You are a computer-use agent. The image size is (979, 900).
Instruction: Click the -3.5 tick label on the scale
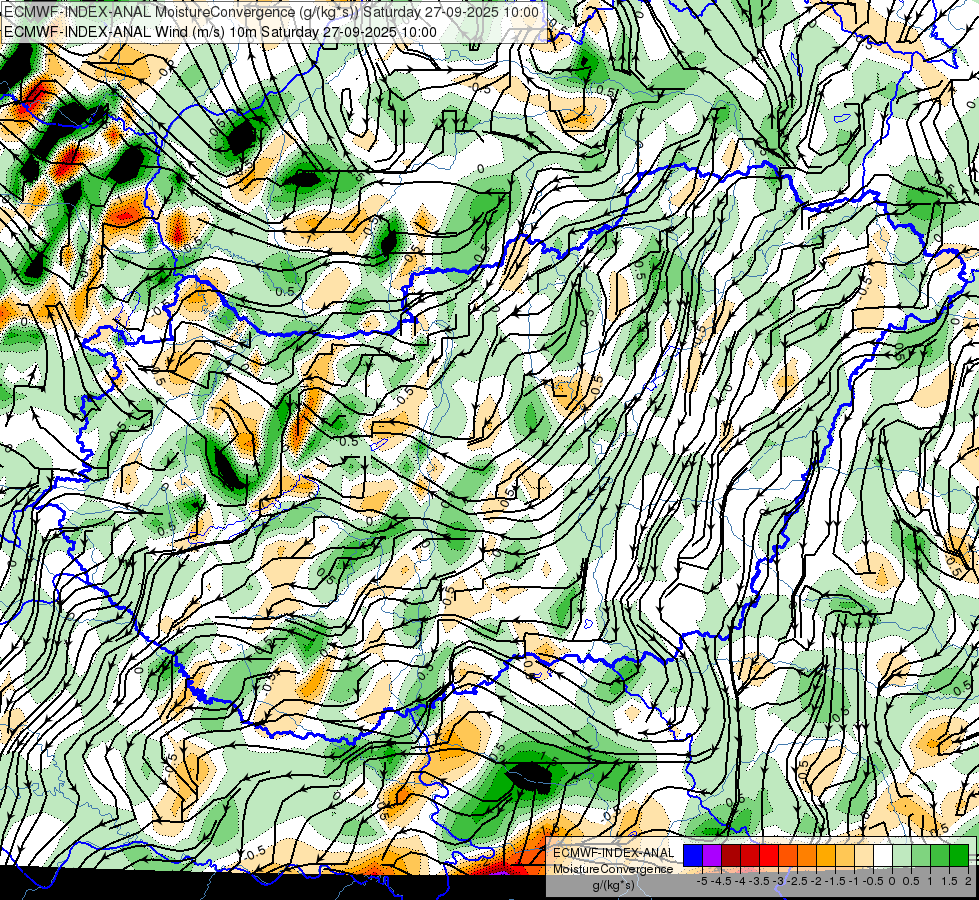click(x=759, y=881)
